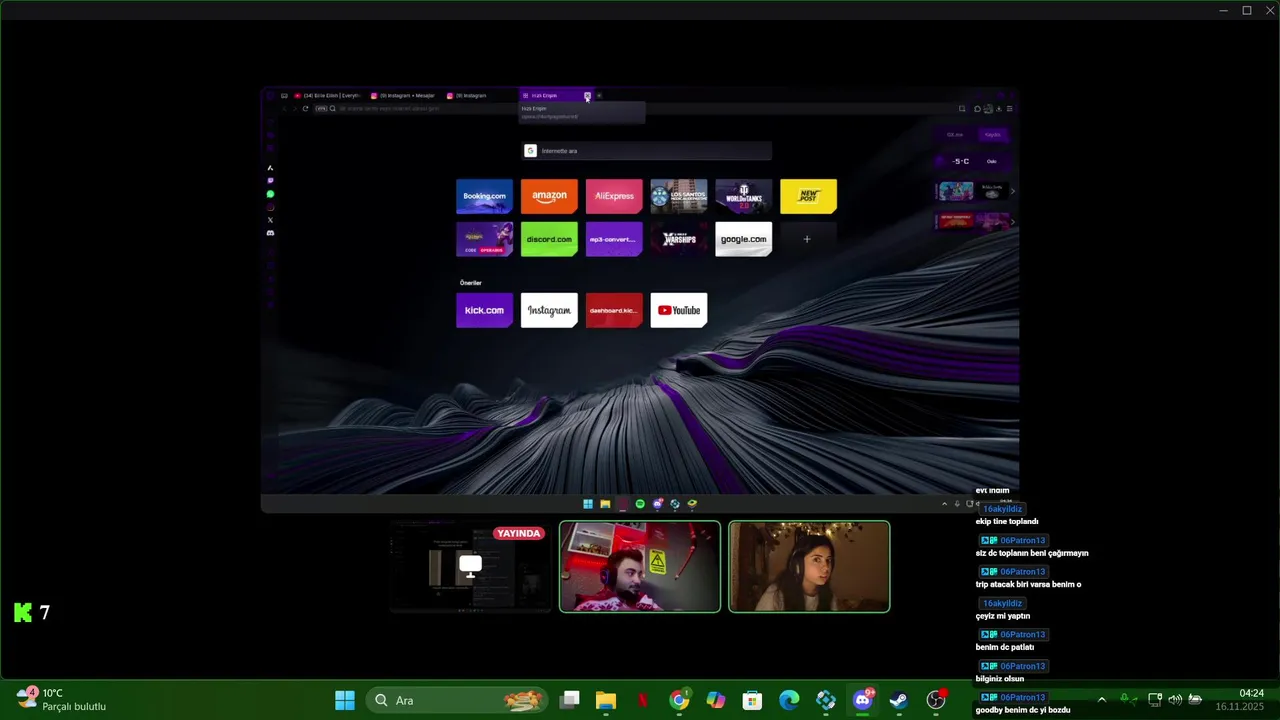Open the mp3-convert speed dial tile

click(x=614, y=239)
